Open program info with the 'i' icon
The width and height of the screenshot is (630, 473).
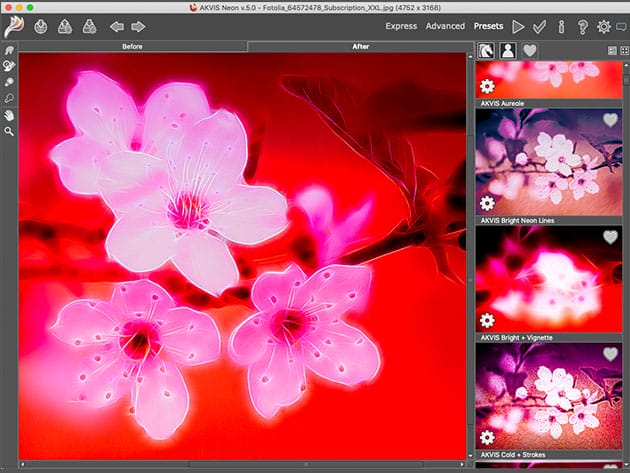tap(561, 26)
